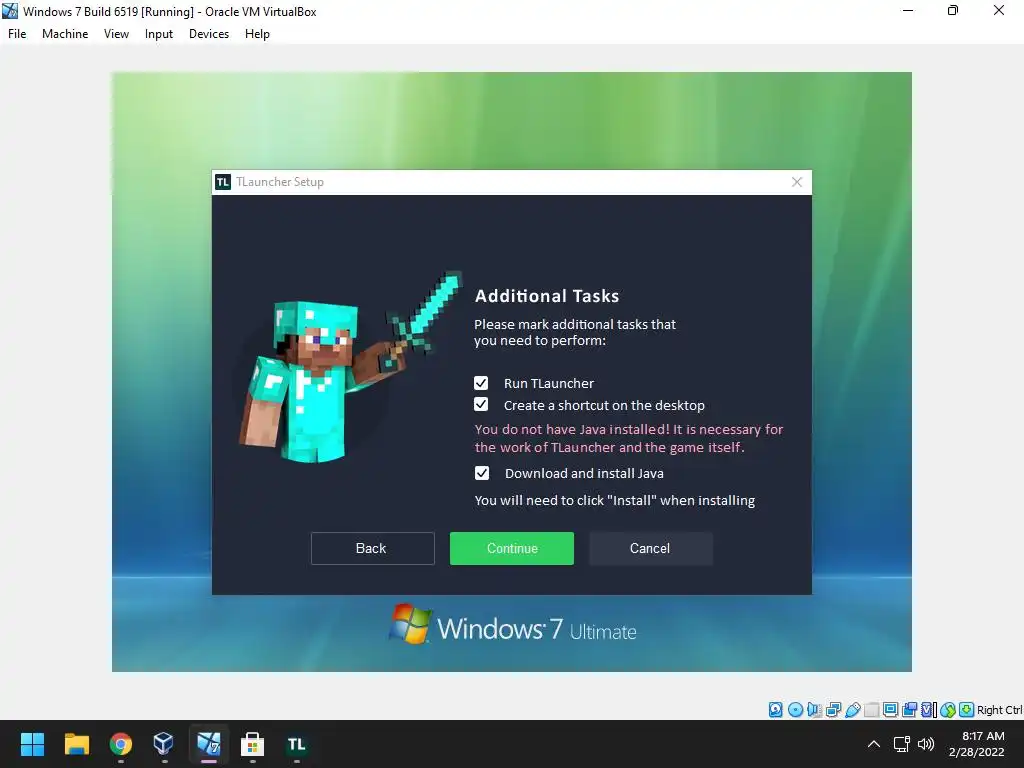Uncheck the Run TLauncher checkbox
This screenshot has width=1024, height=768.
[481, 383]
